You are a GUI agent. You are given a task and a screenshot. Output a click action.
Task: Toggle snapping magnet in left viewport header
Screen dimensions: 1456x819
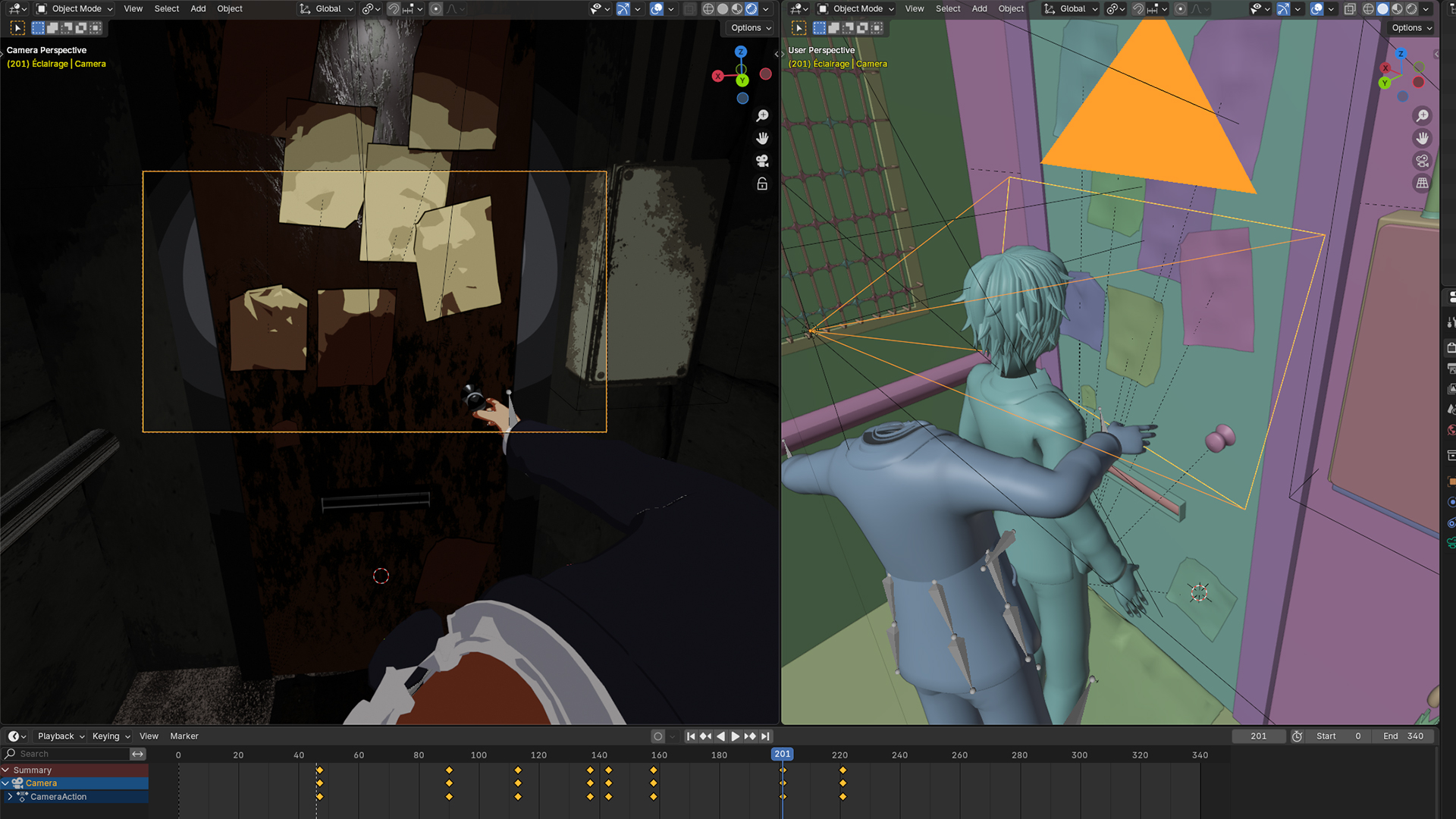[x=394, y=9]
